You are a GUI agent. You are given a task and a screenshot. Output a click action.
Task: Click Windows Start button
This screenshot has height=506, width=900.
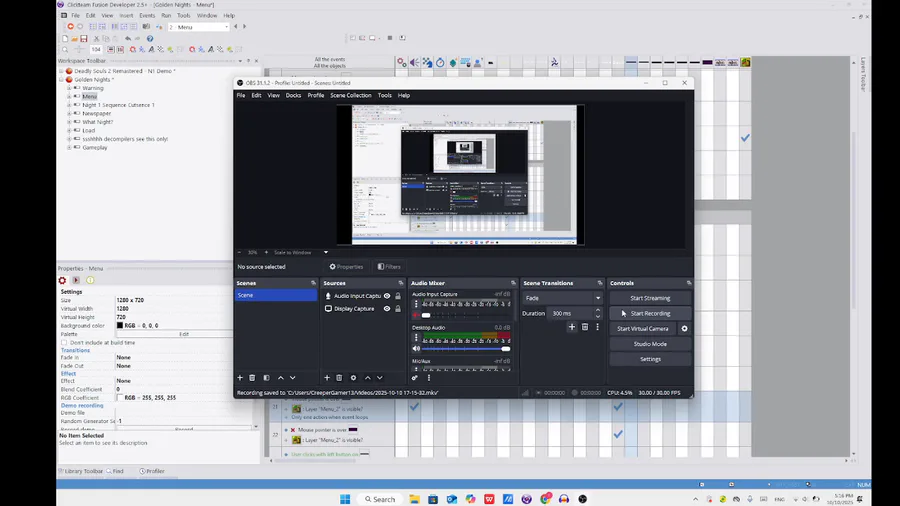coord(345,499)
